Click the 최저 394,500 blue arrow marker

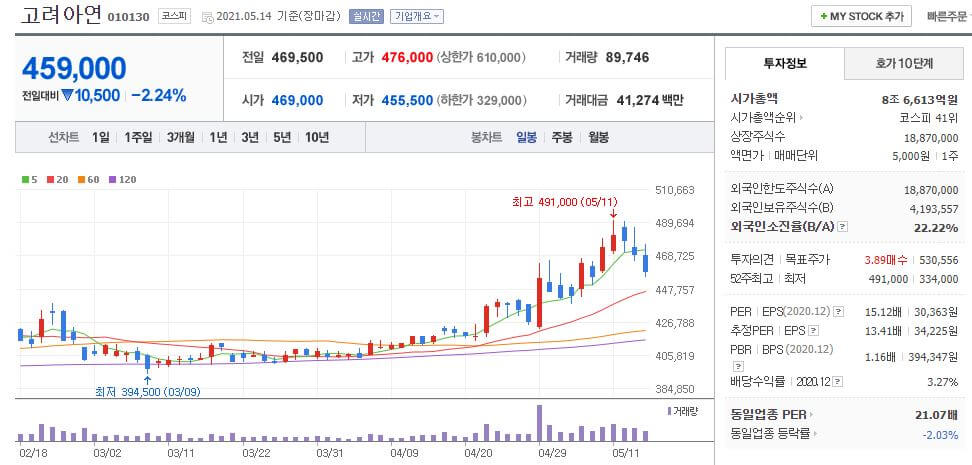(147, 379)
